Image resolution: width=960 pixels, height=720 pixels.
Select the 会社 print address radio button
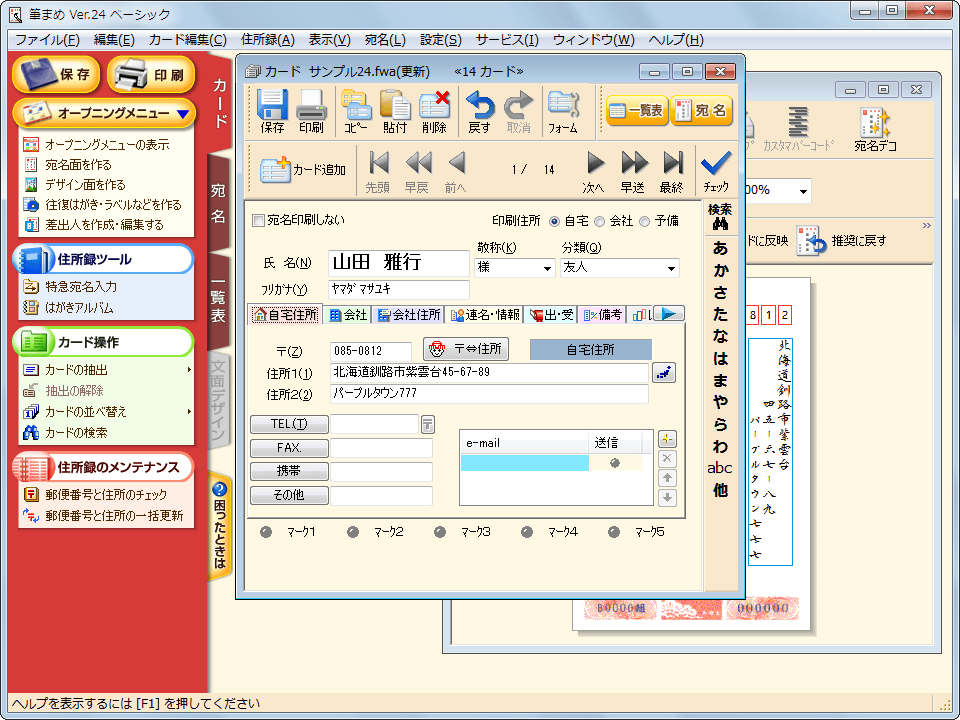tap(599, 222)
